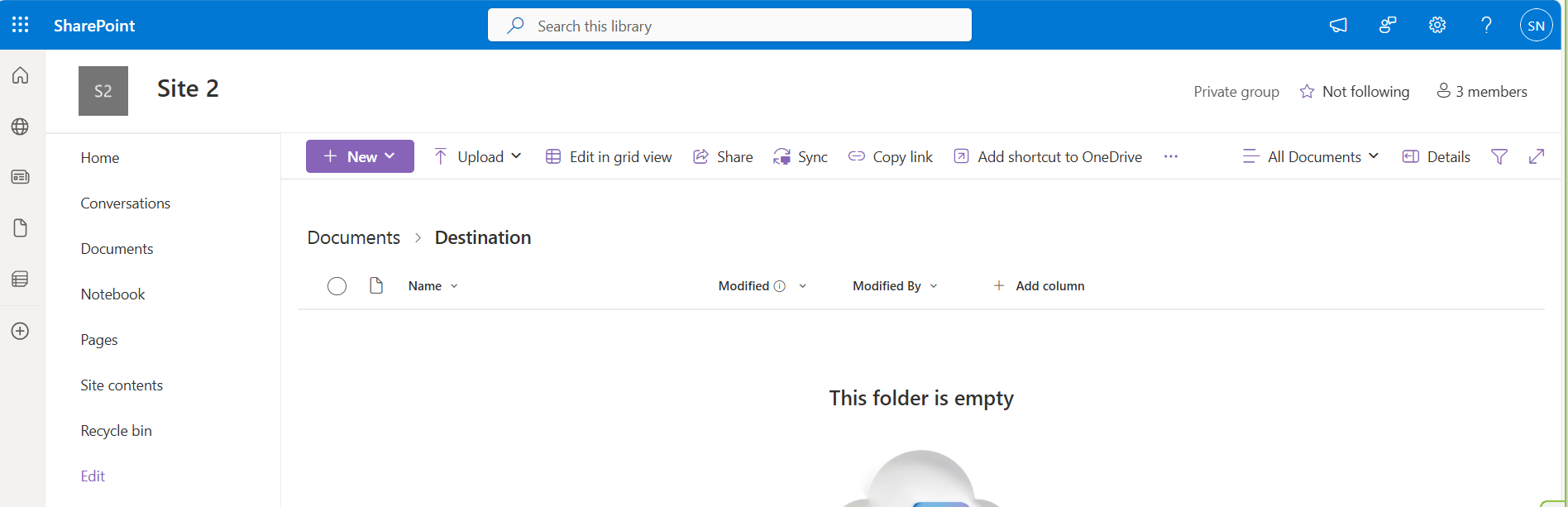Screen dimensions: 1568x507
Task: Click the 3 members button
Action: [x=1482, y=92]
